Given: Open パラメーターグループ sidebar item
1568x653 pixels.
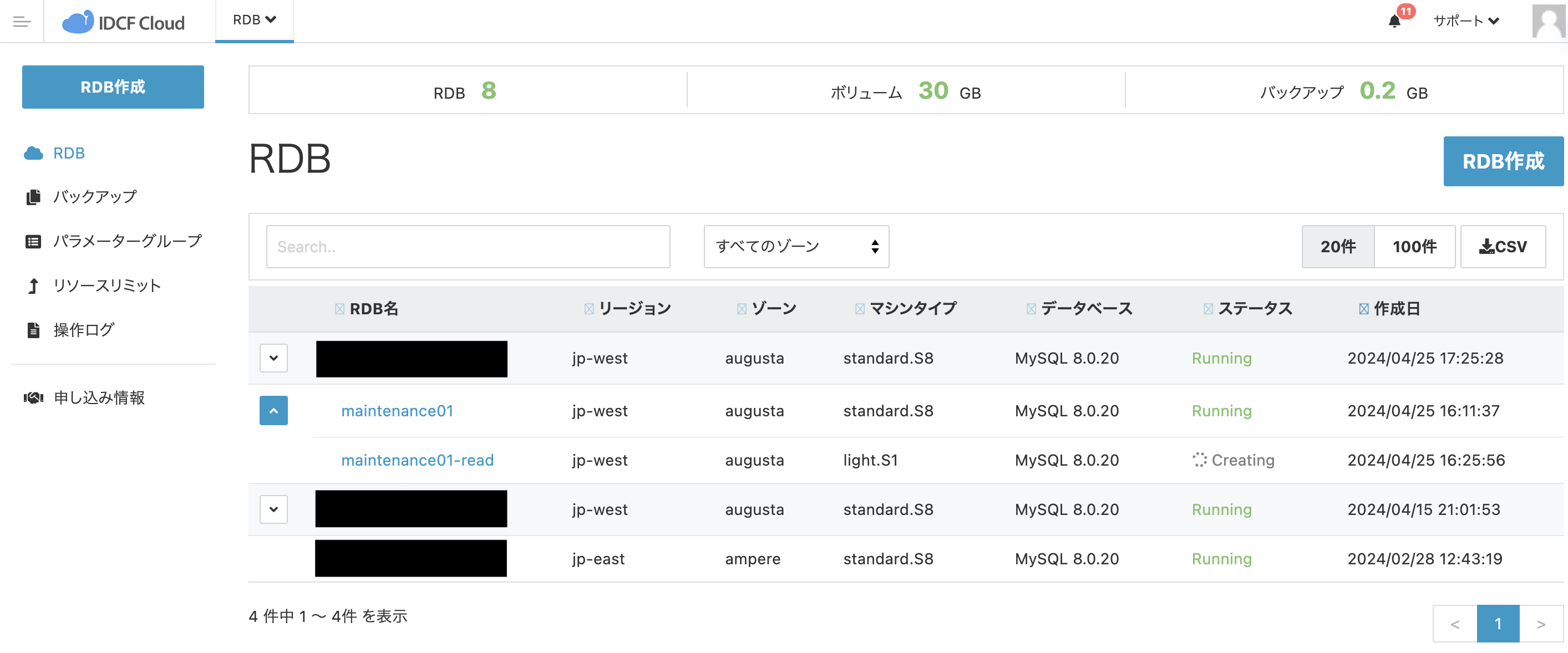Looking at the screenshot, I should click(x=126, y=241).
